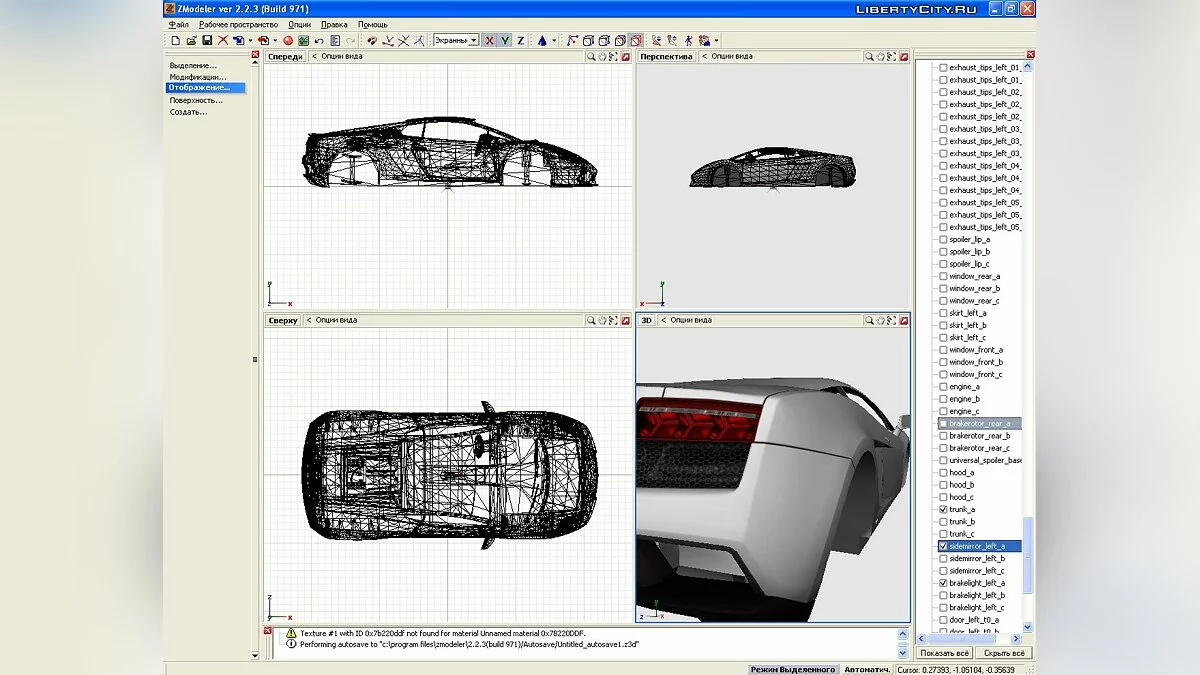Open the Правка menu

pyautogui.click(x=334, y=23)
